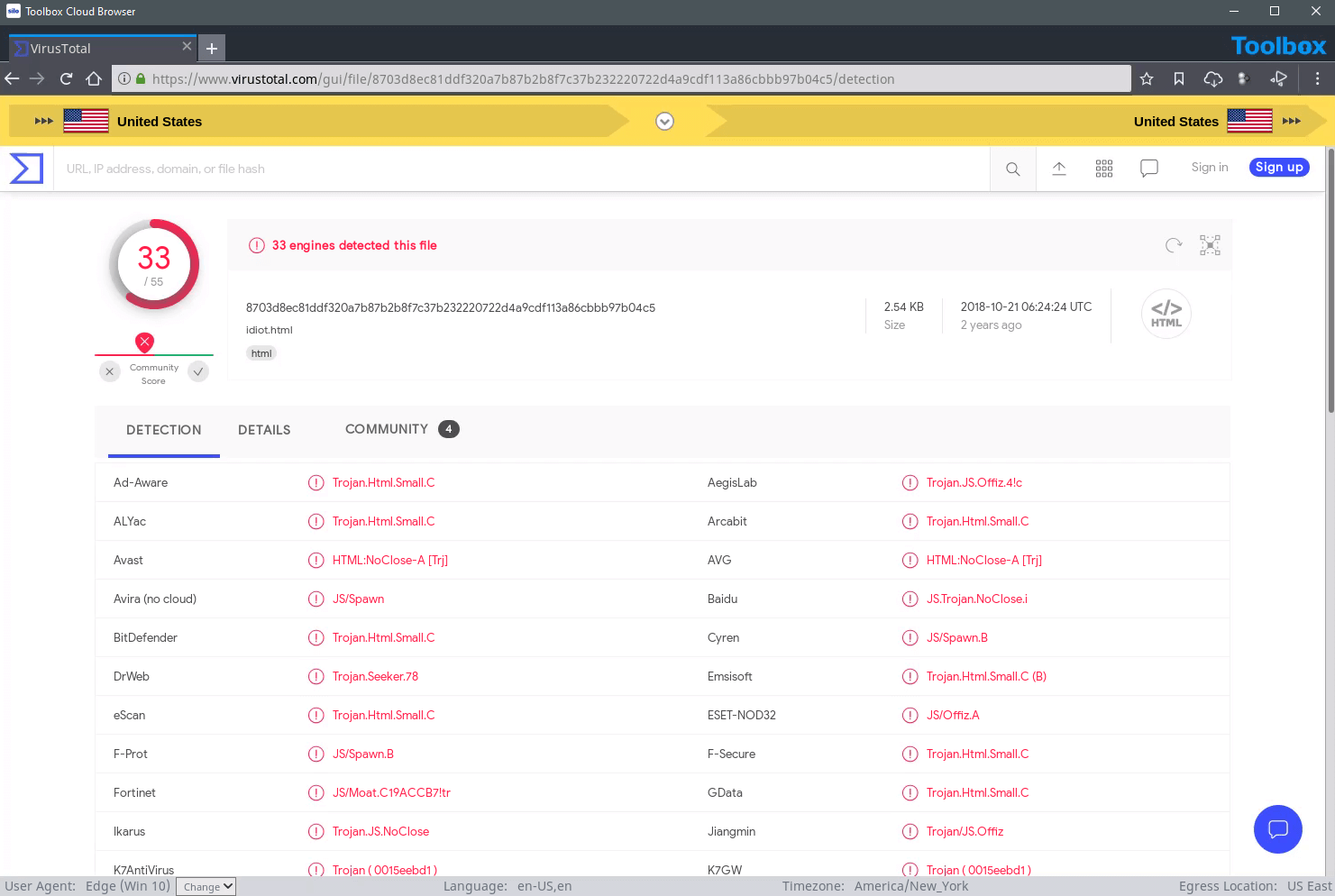1335x896 pixels.
Task: Click the Toolbox logo
Action: pyautogui.click(x=1278, y=46)
